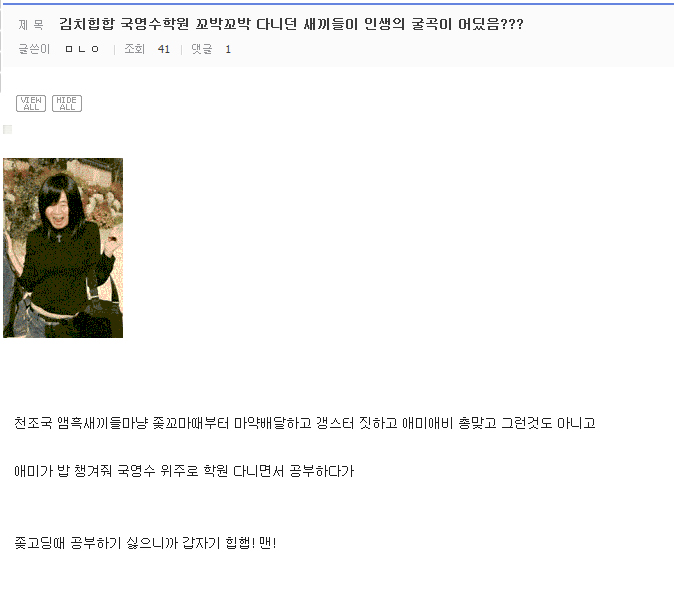Click the 조회 label
Image resolution: width=674 pixels, height=614 pixels.
click(x=135, y=49)
